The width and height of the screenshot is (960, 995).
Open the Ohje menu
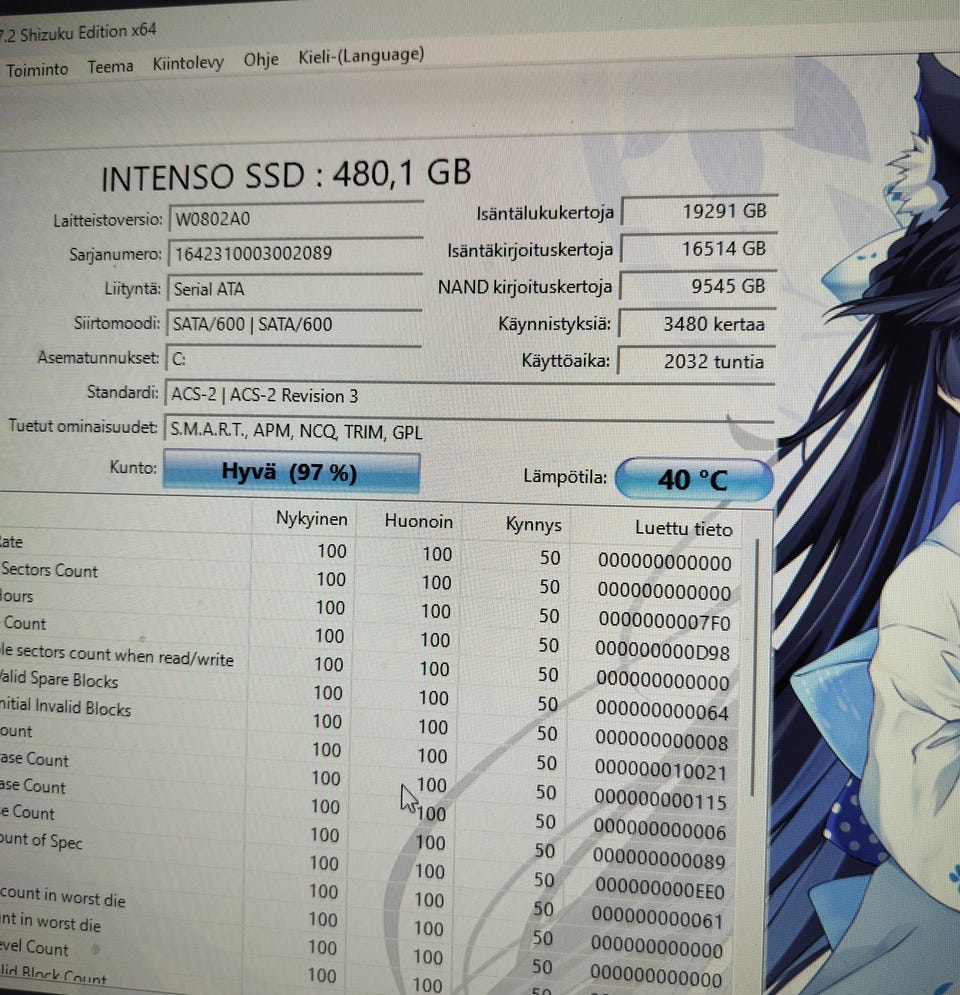[261, 60]
